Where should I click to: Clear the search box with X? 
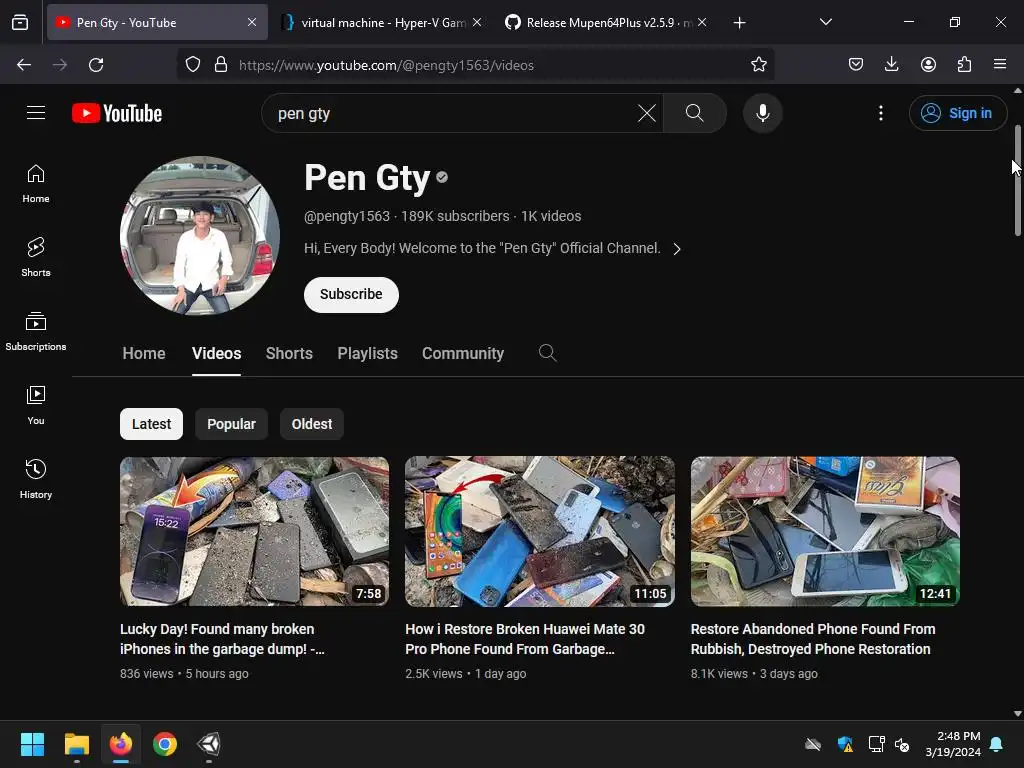point(647,113)
